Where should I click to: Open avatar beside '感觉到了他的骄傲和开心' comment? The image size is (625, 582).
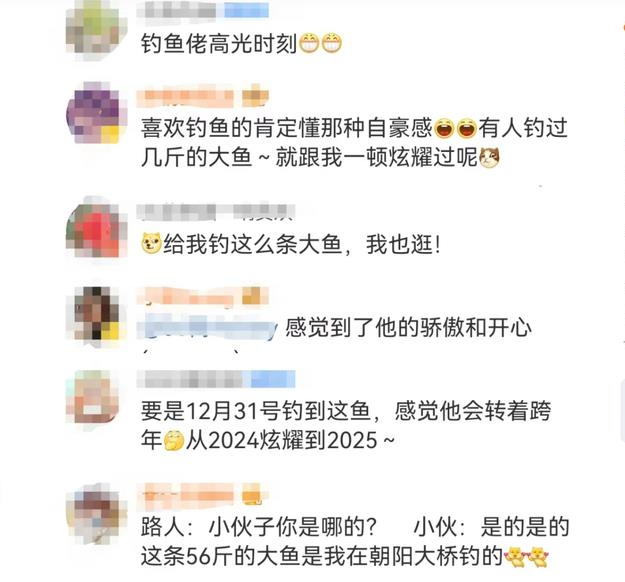96,313
